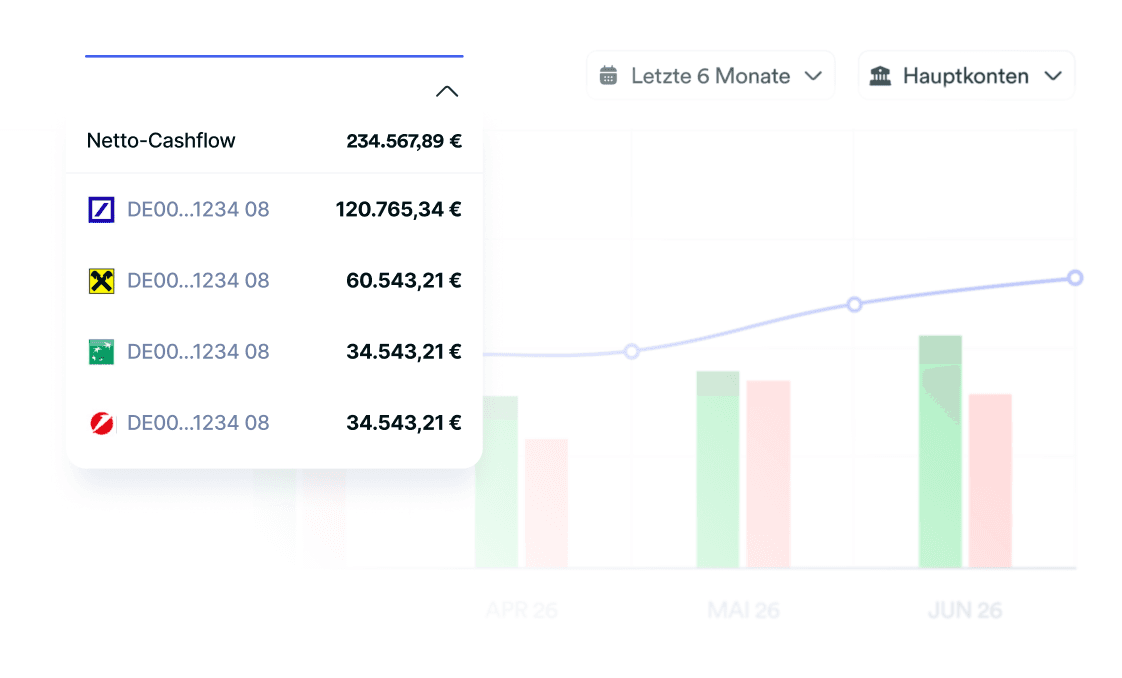Click the chevron arrow next to Hauptkonten

click(1053, 76)
